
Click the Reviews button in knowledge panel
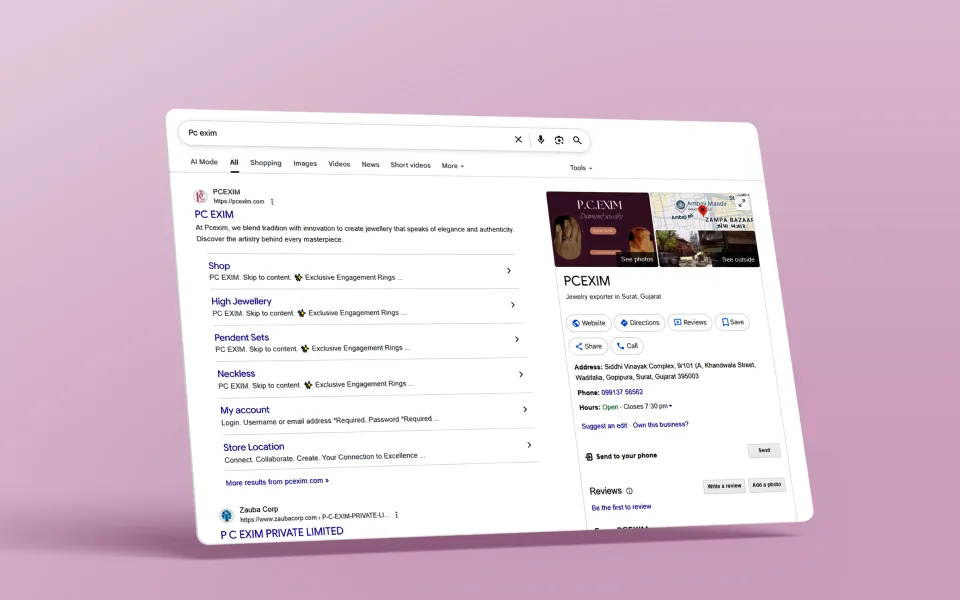pos(690,322)
